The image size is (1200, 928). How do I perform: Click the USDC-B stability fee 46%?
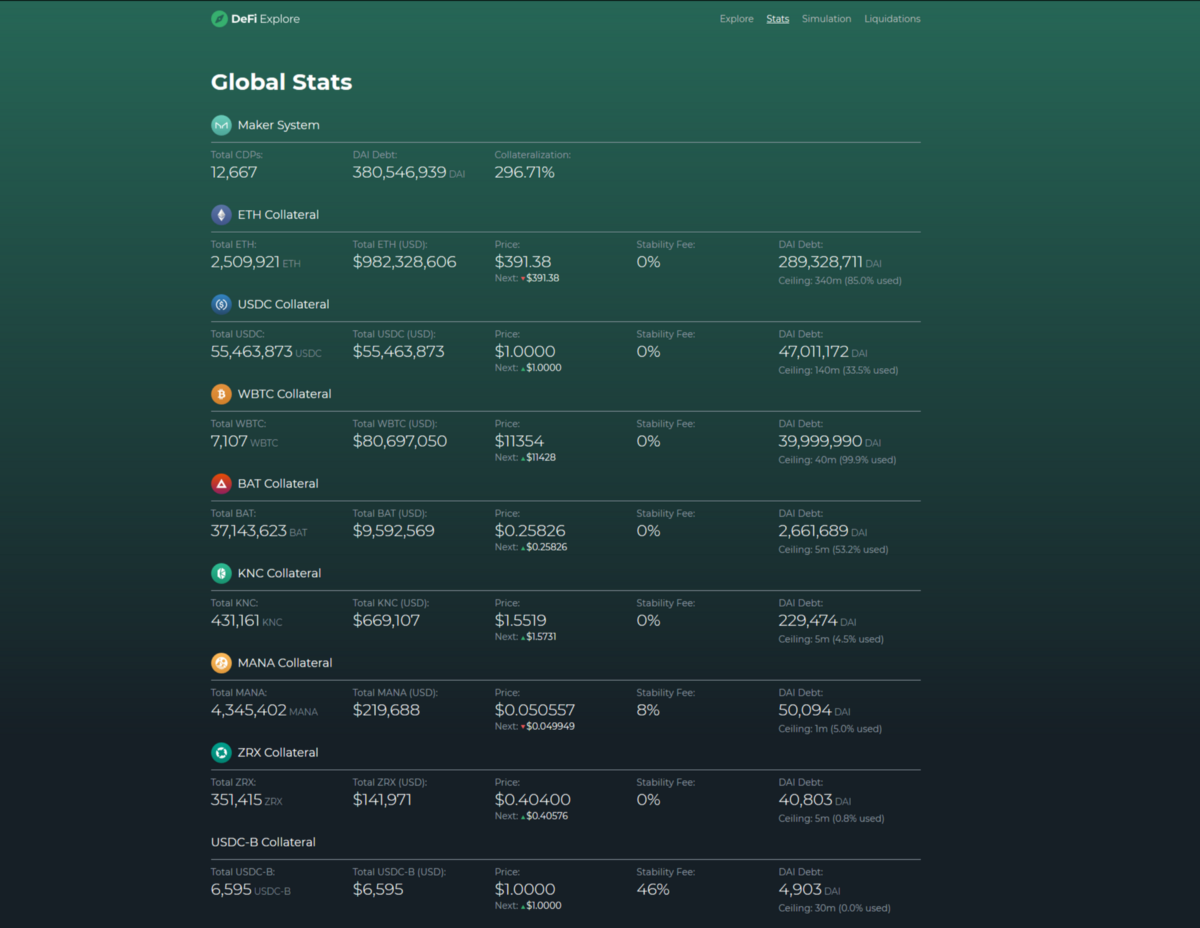[653, 890]
